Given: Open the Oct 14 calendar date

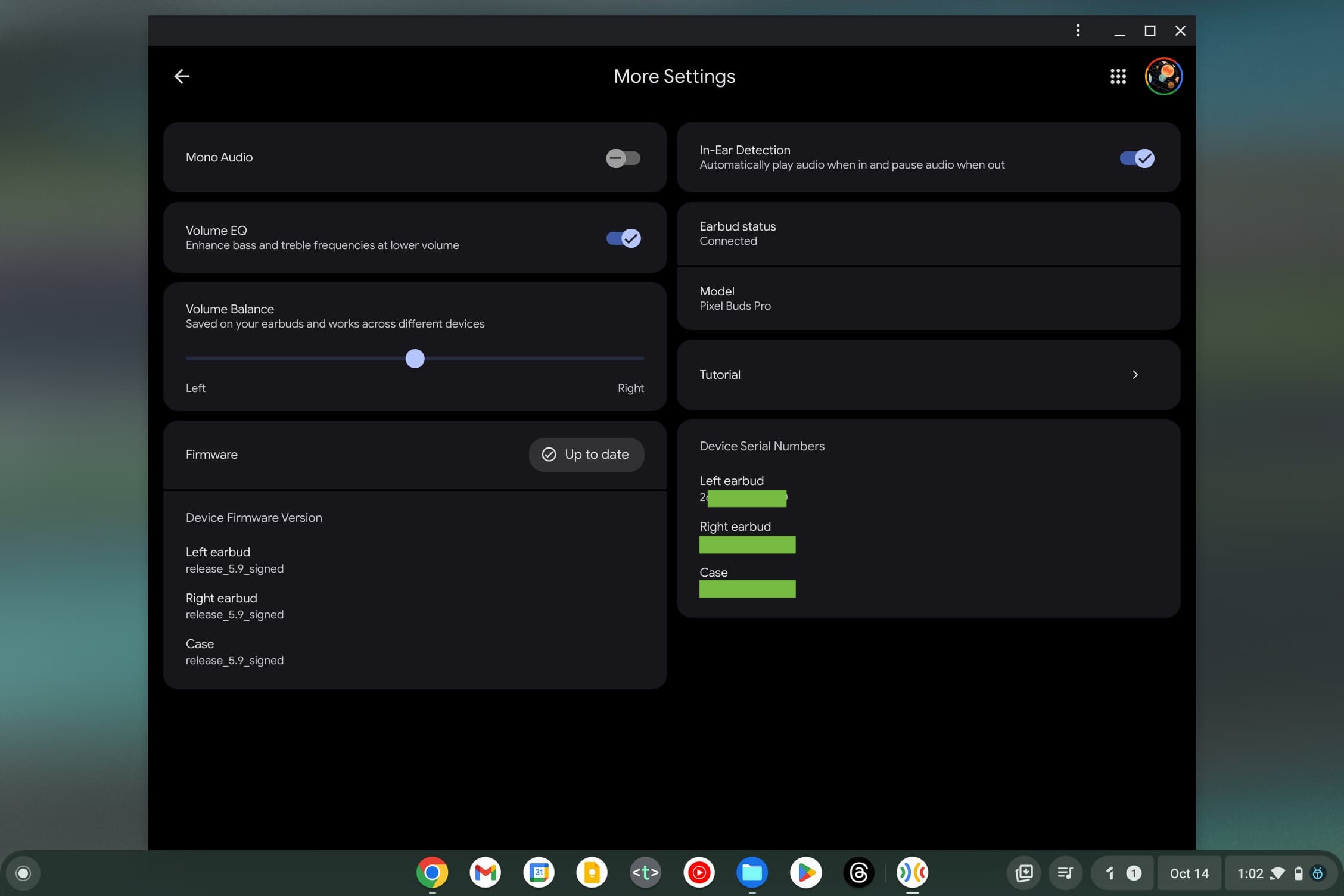Looking at the screenshot, I should (x=1189, y=873).
